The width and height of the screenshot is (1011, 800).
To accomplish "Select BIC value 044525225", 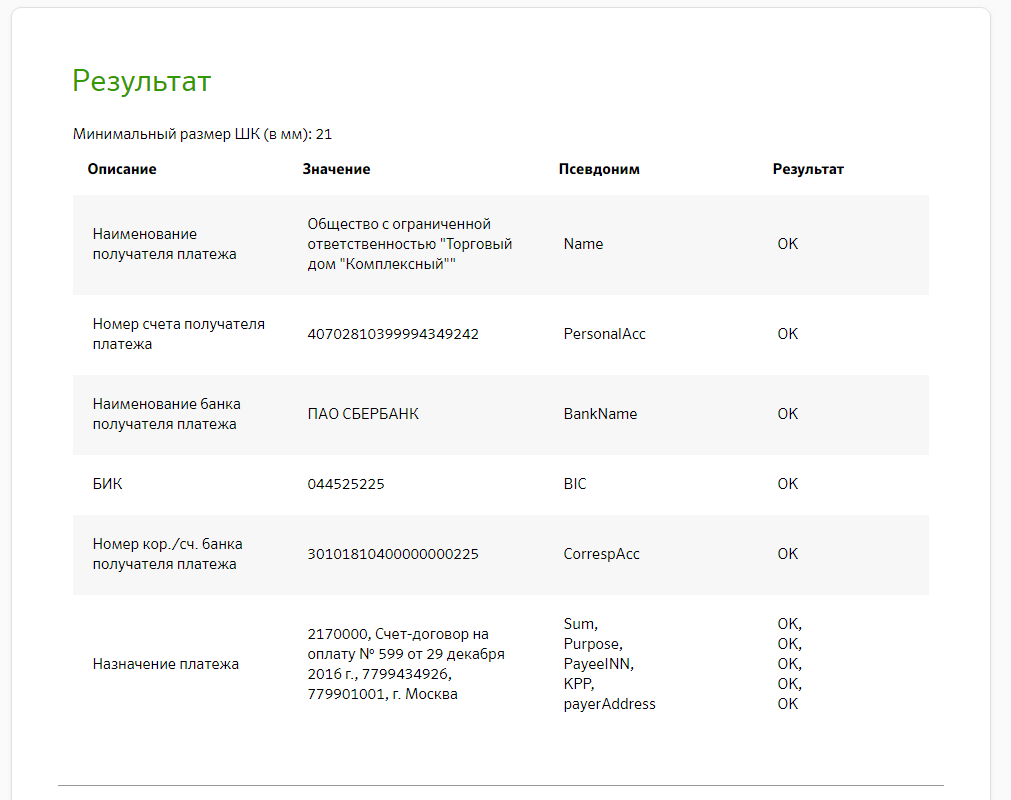I will 346,484.
